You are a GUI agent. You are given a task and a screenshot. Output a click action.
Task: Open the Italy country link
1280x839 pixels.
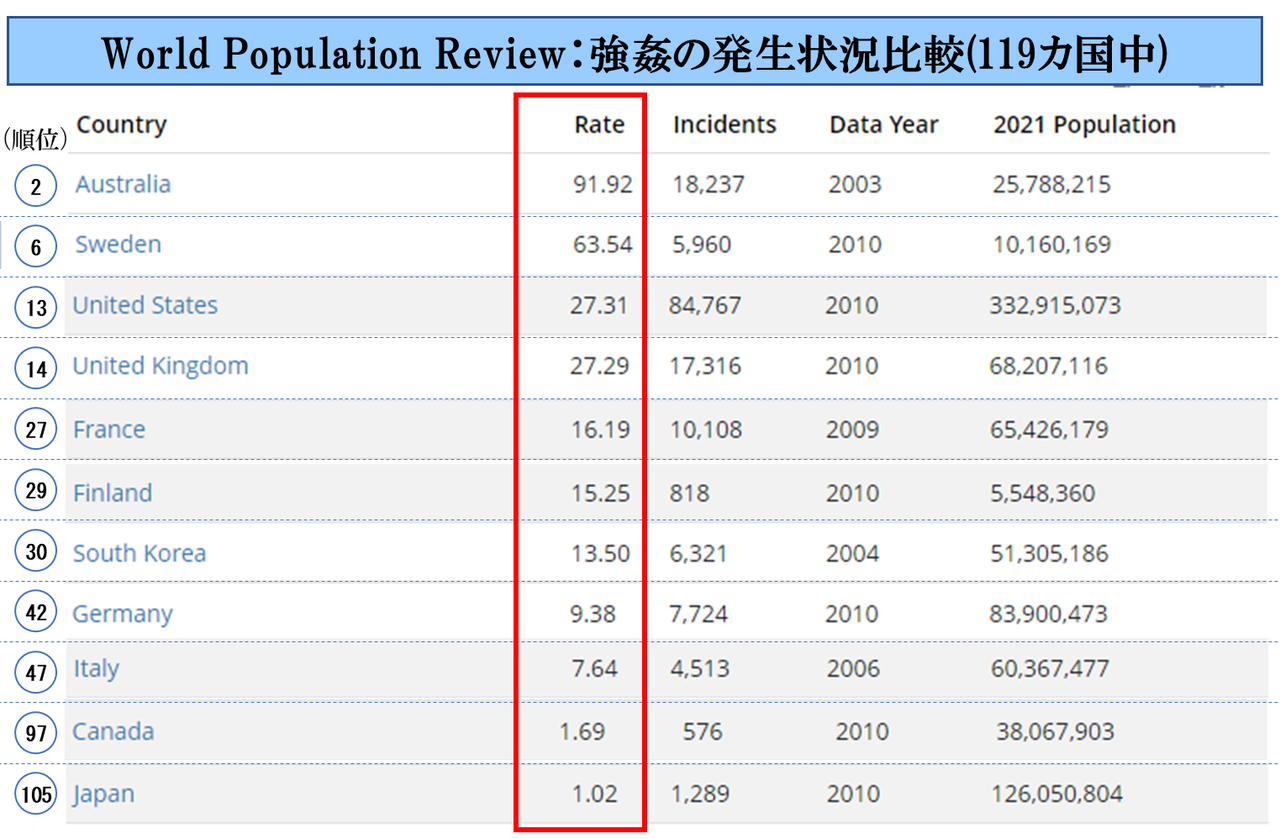click(x=96, y=669)
